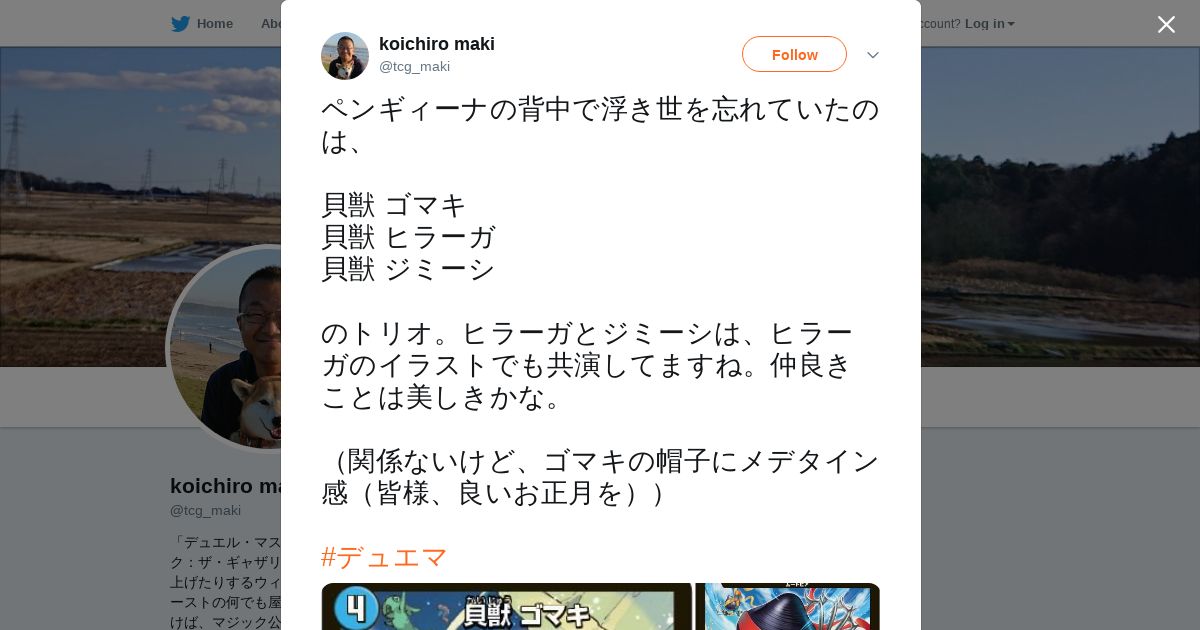Click the blue mana cost 4 circle on the card
Screen dimensions: 1200x630
tap(354, 607)
